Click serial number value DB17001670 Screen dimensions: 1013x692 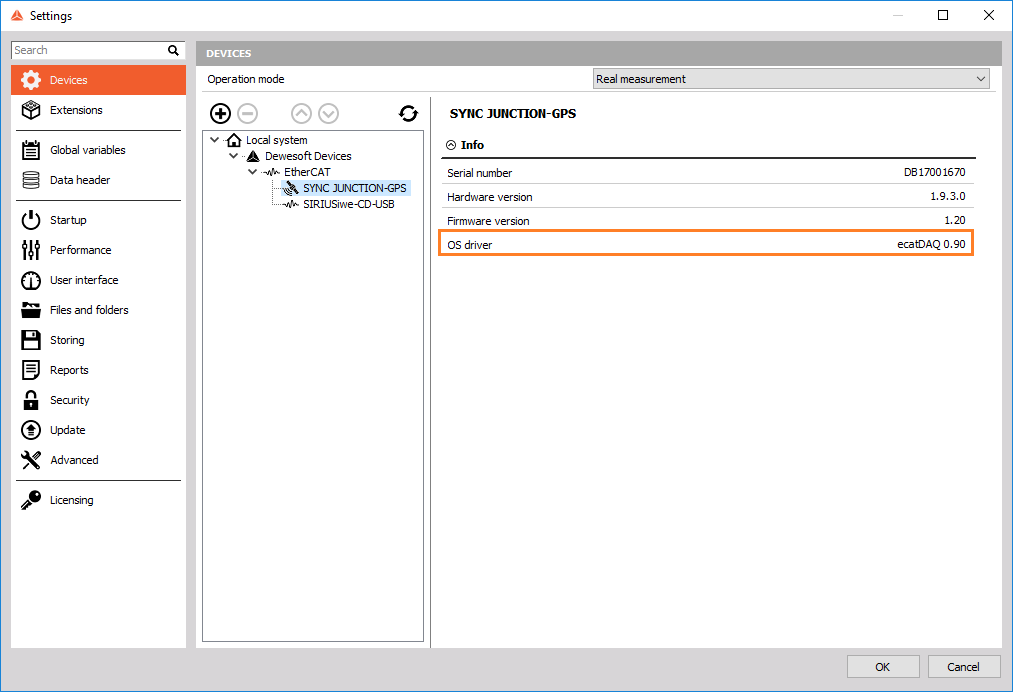pos(934,173)
